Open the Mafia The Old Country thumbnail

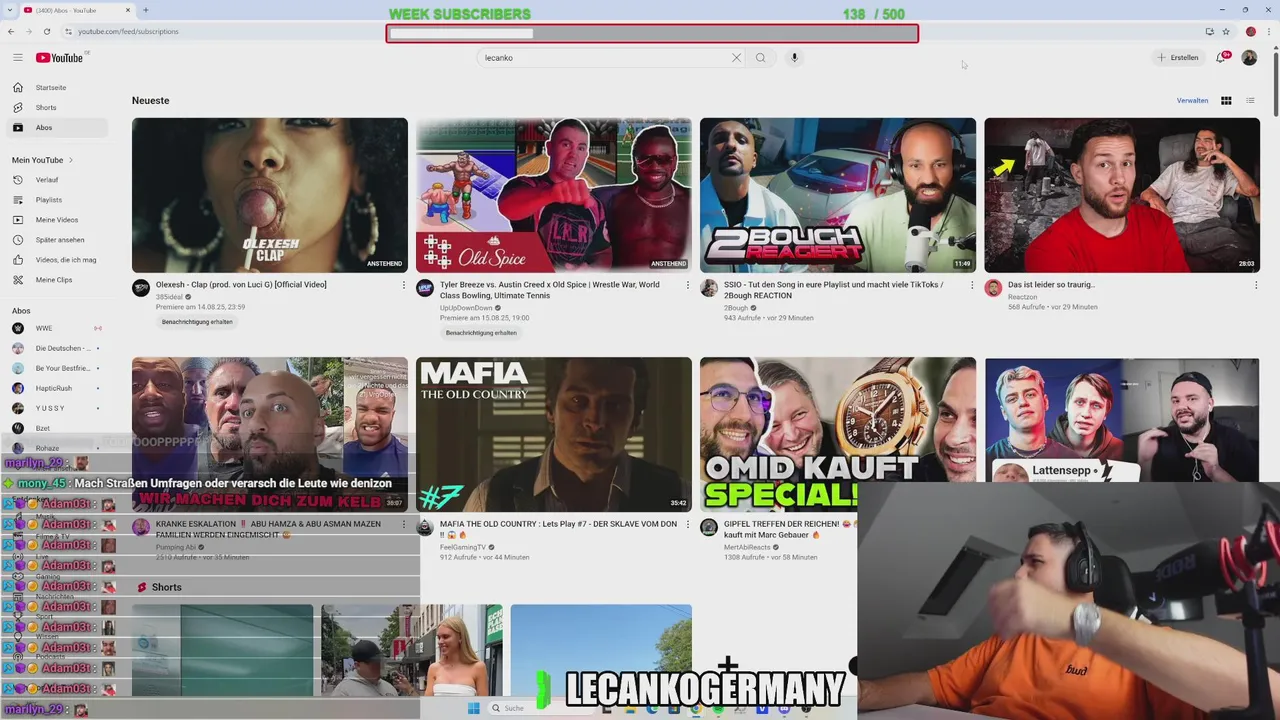[554, 434]
